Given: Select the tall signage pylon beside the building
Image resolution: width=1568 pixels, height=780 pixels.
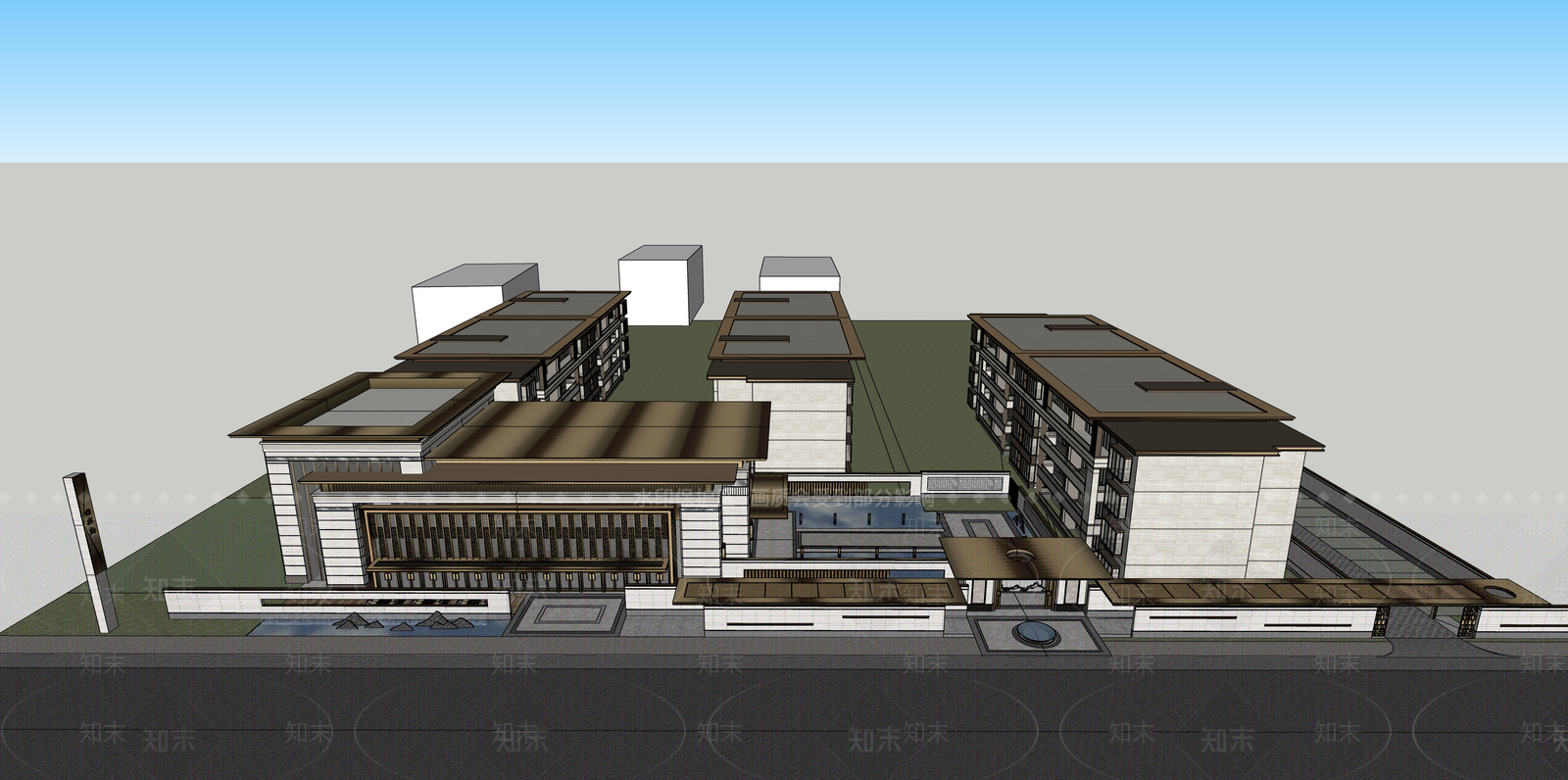Looking at the screenshot, I should (90, 553).
